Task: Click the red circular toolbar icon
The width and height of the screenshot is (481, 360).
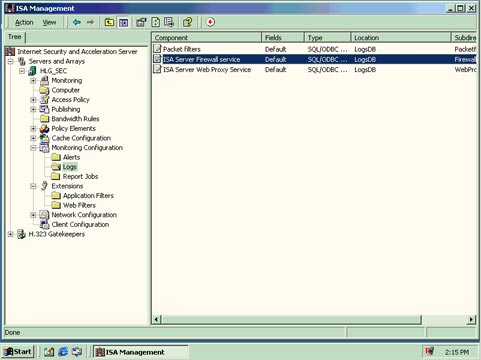Action: click(x=210, y=22)
